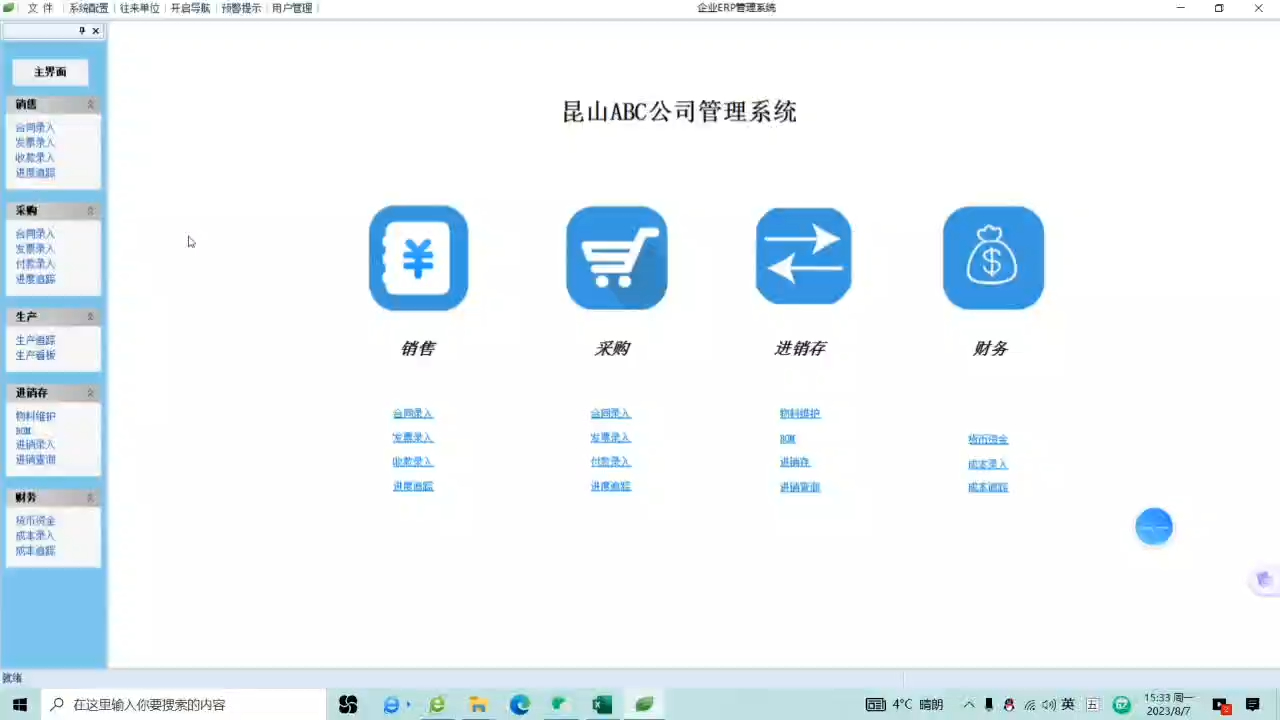Open 合同录入 under the 销售 column
This screenshot has height=720, width=1280.
coord(412,413)
